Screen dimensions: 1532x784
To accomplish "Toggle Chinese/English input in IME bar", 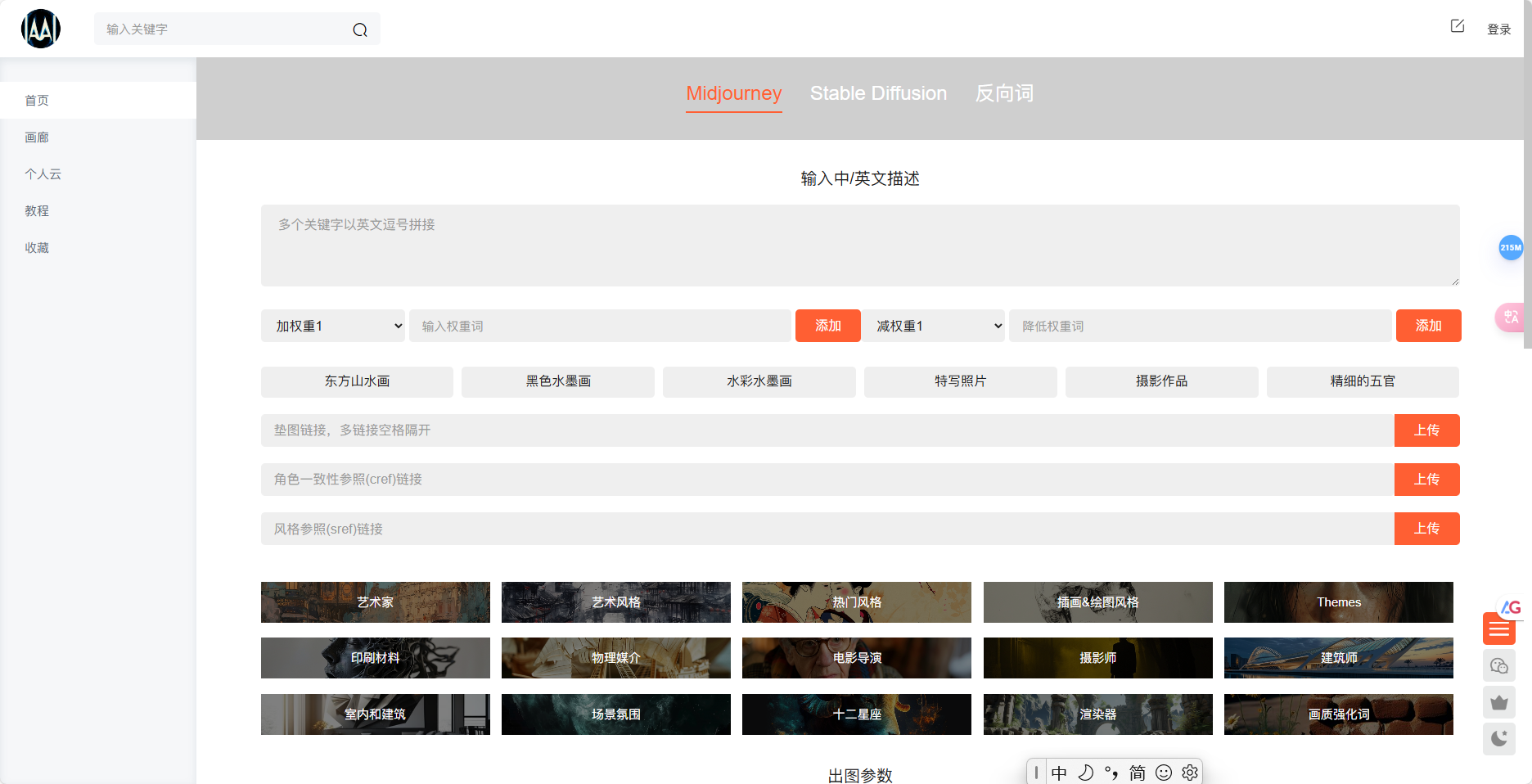I will [1060, 772].
